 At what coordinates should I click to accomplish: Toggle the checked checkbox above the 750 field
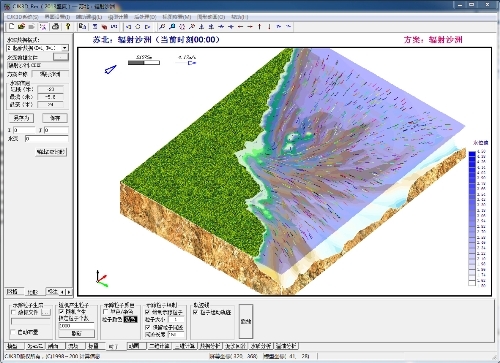tap(148, 327)
